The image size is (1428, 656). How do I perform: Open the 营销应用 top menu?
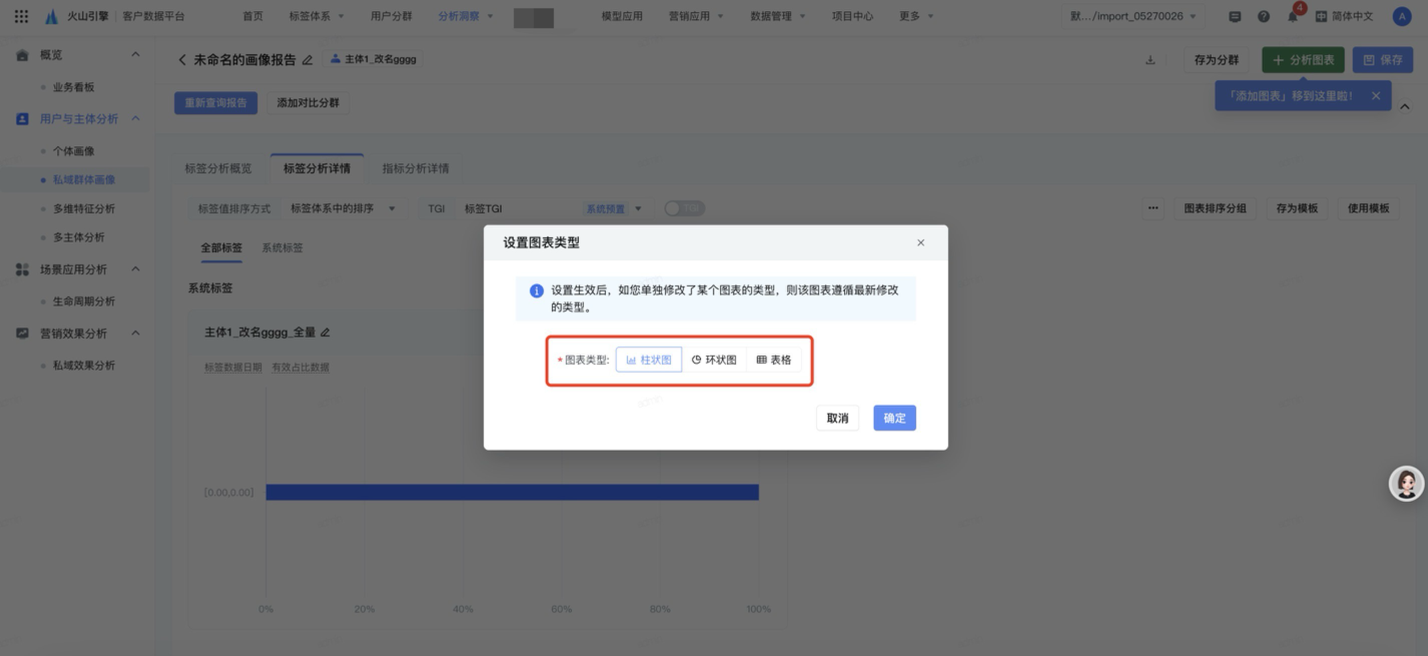[695, 17]
